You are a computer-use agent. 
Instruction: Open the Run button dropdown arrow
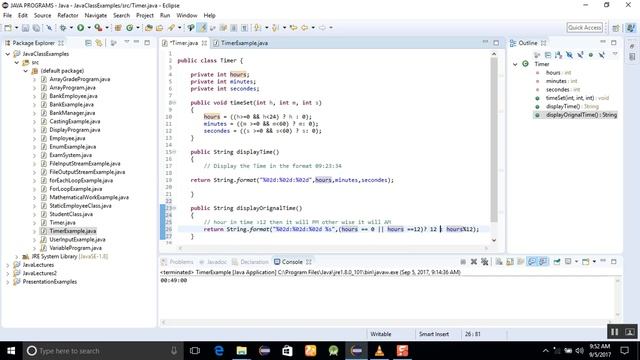pyautogui.click(x=89, y=28)
